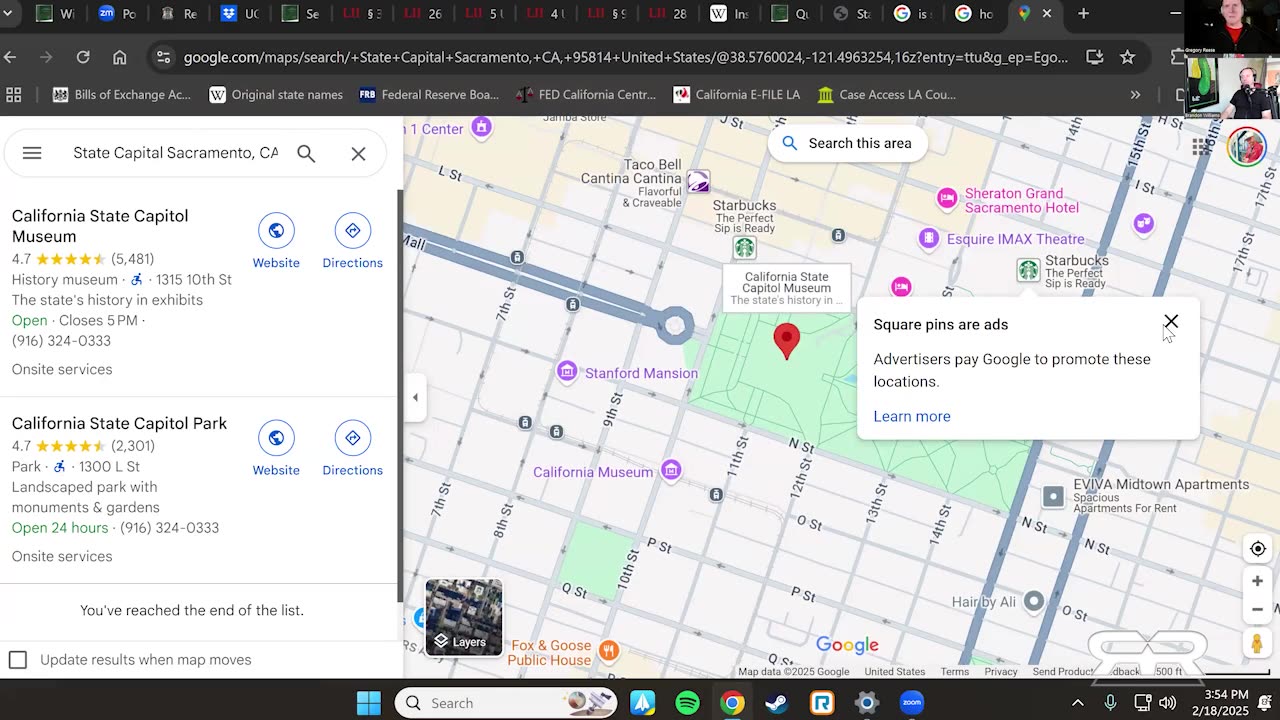The image size is (1280, 720).
Task: Click the Street View pegman icon
Action: 1258,643
